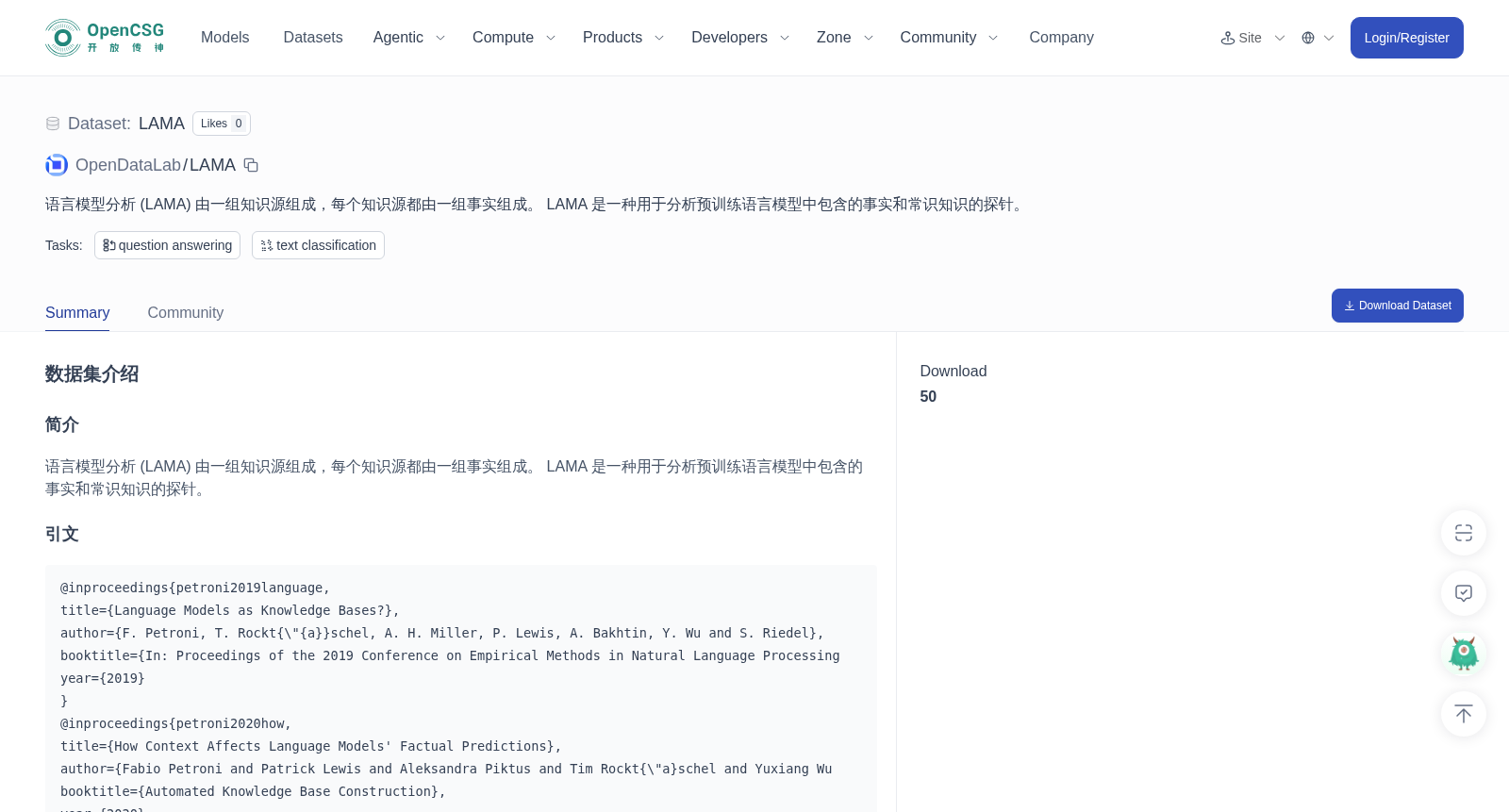This screenshot has width=1509, height=812.
Task: Click the Login/Register button
Action: pos(1406,38)
